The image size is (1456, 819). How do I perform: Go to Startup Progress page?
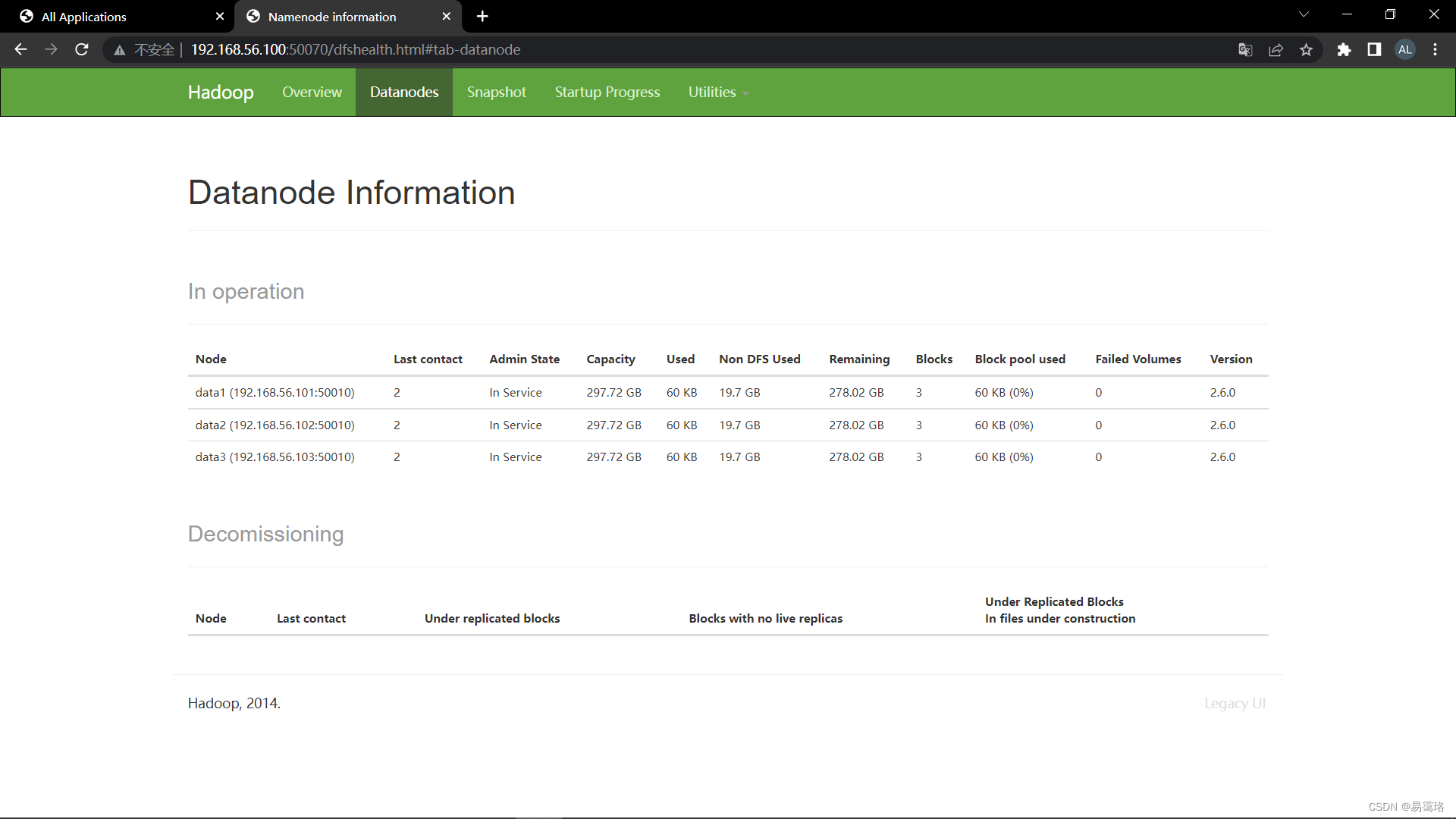(x=607, y=92)
